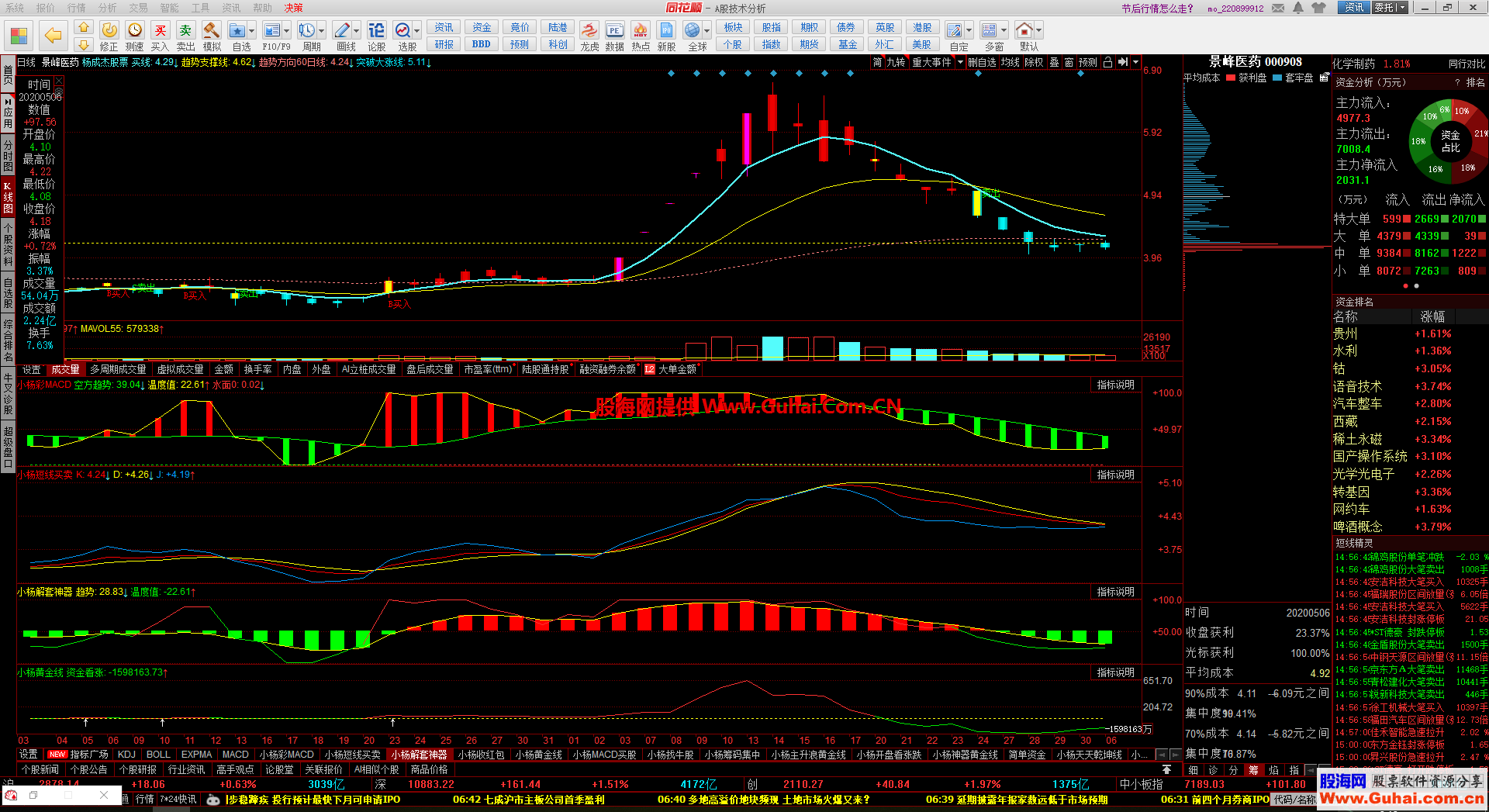Toggle 除权 ex-rights display on chart
1489x812 pixels.
tap(1034, 62)
